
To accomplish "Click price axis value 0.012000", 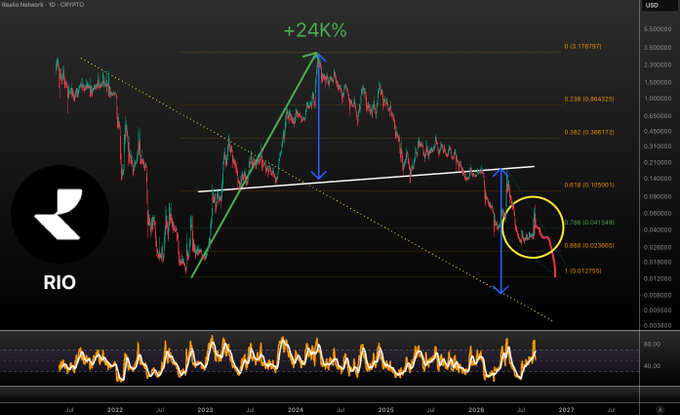I will click(x=657, y=279).
